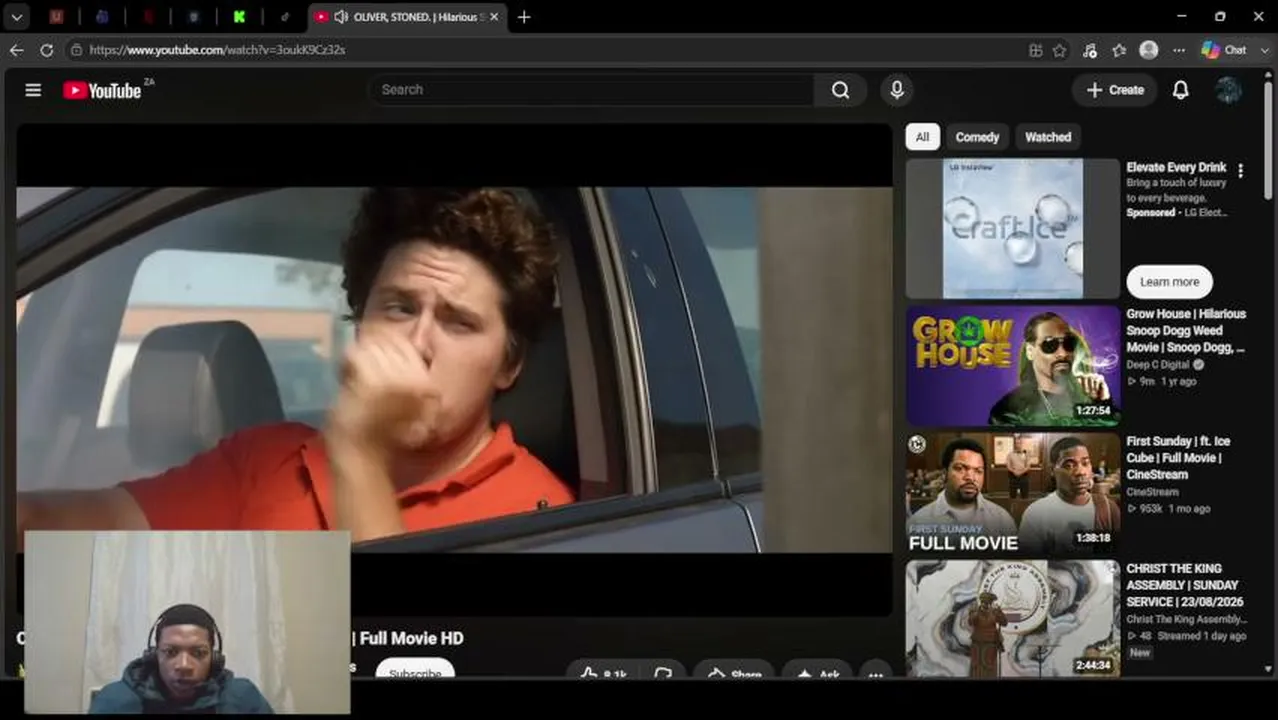The height and width of the screenshot is (720, 1278).
Task: Click Learn more on the LG ad
Action: coord(1169,282)
